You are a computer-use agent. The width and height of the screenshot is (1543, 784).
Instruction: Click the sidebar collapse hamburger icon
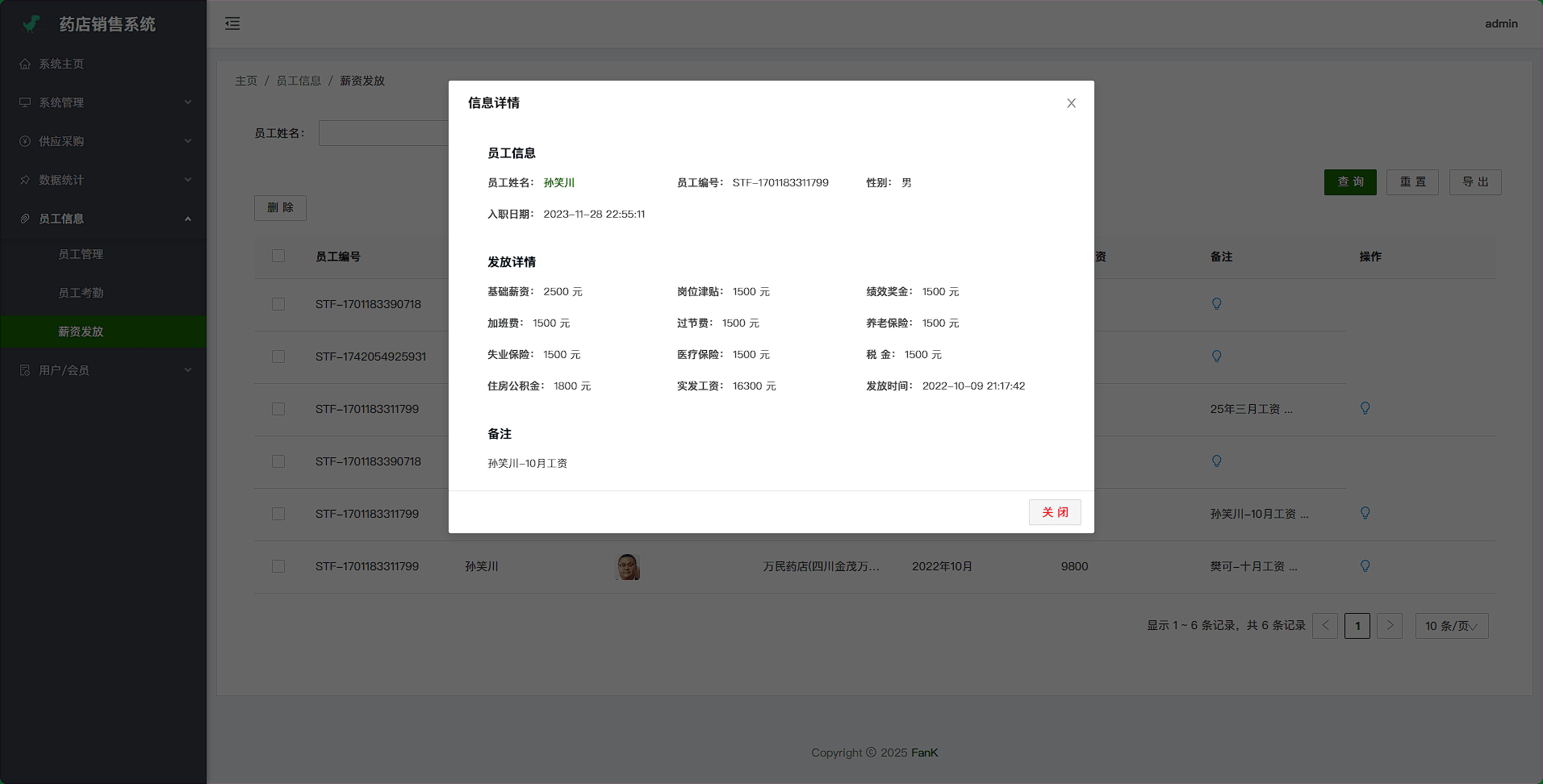pyautogui.click(x=232, y=23)
